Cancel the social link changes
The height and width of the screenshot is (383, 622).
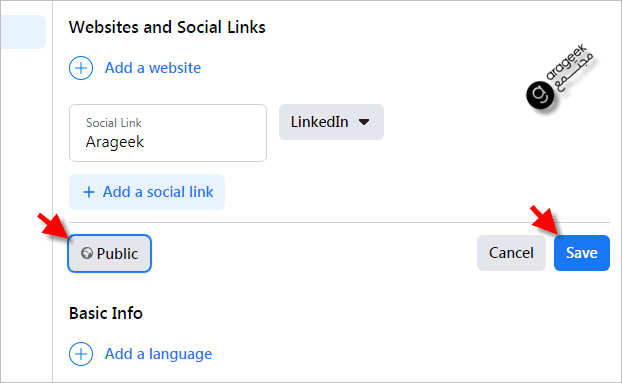[x=511, y=253]
